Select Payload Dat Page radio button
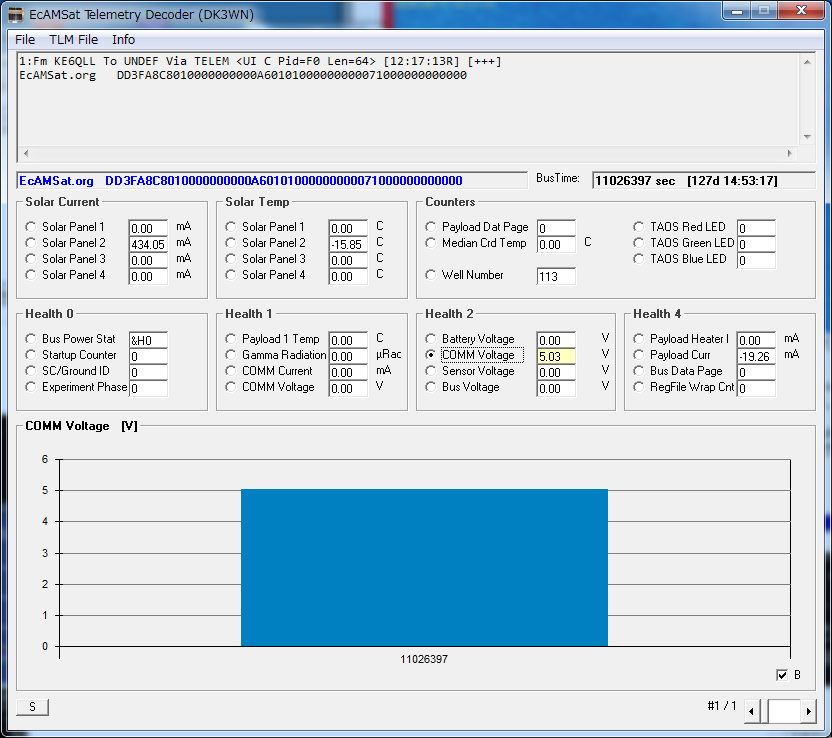The height and width of the screenshot is (738, 832). [431, 227]
